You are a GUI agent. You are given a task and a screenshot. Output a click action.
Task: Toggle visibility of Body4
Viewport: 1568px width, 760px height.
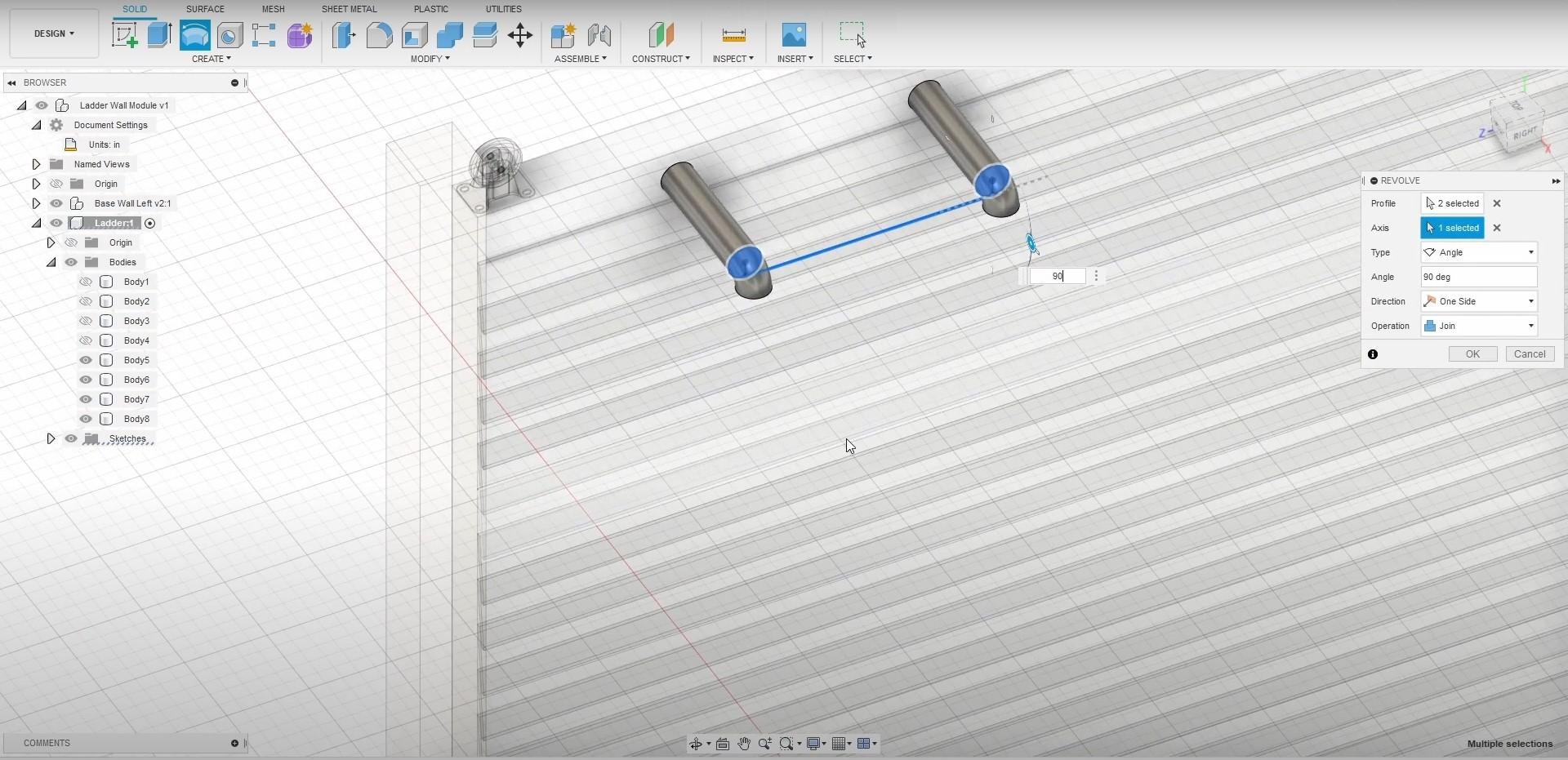click(86, 340)
